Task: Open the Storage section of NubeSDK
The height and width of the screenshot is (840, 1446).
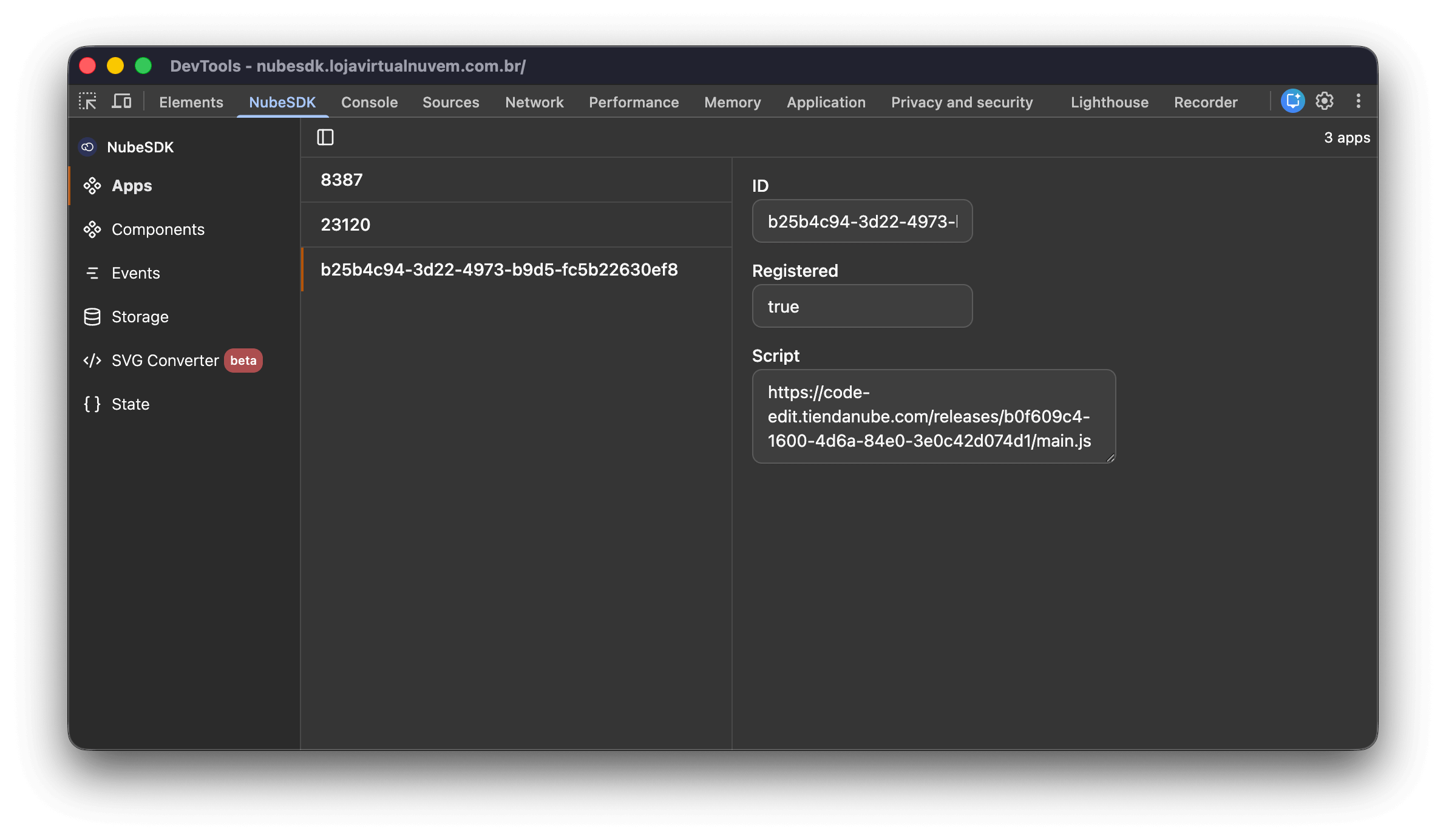Action: [140, 316]
